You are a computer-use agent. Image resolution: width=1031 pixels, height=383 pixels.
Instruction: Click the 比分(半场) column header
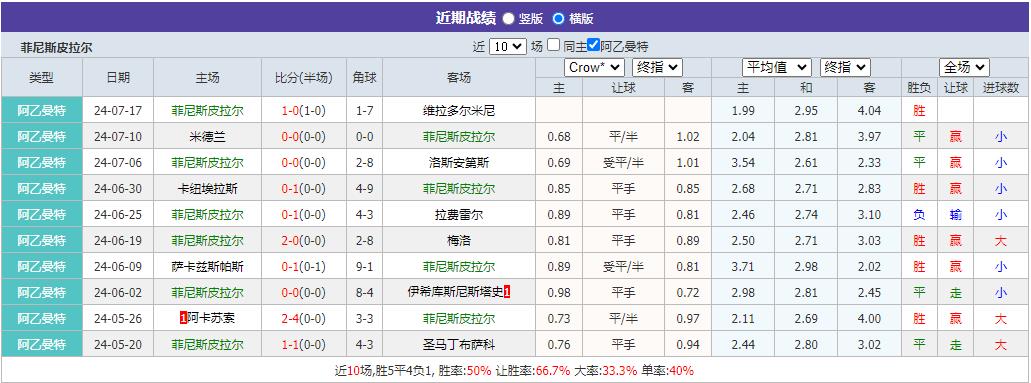[304, 78]
